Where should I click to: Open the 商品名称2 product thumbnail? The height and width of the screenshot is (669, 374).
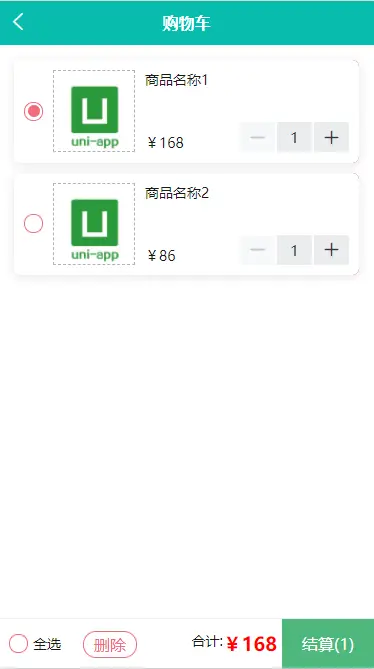pyautogui.click(x=94, y=224)
